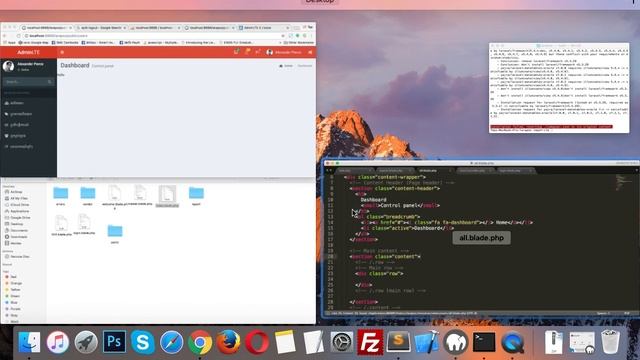Select Documents in Finder sidebar
Viewport: 640px width, 360px height.
pos(16,231)
